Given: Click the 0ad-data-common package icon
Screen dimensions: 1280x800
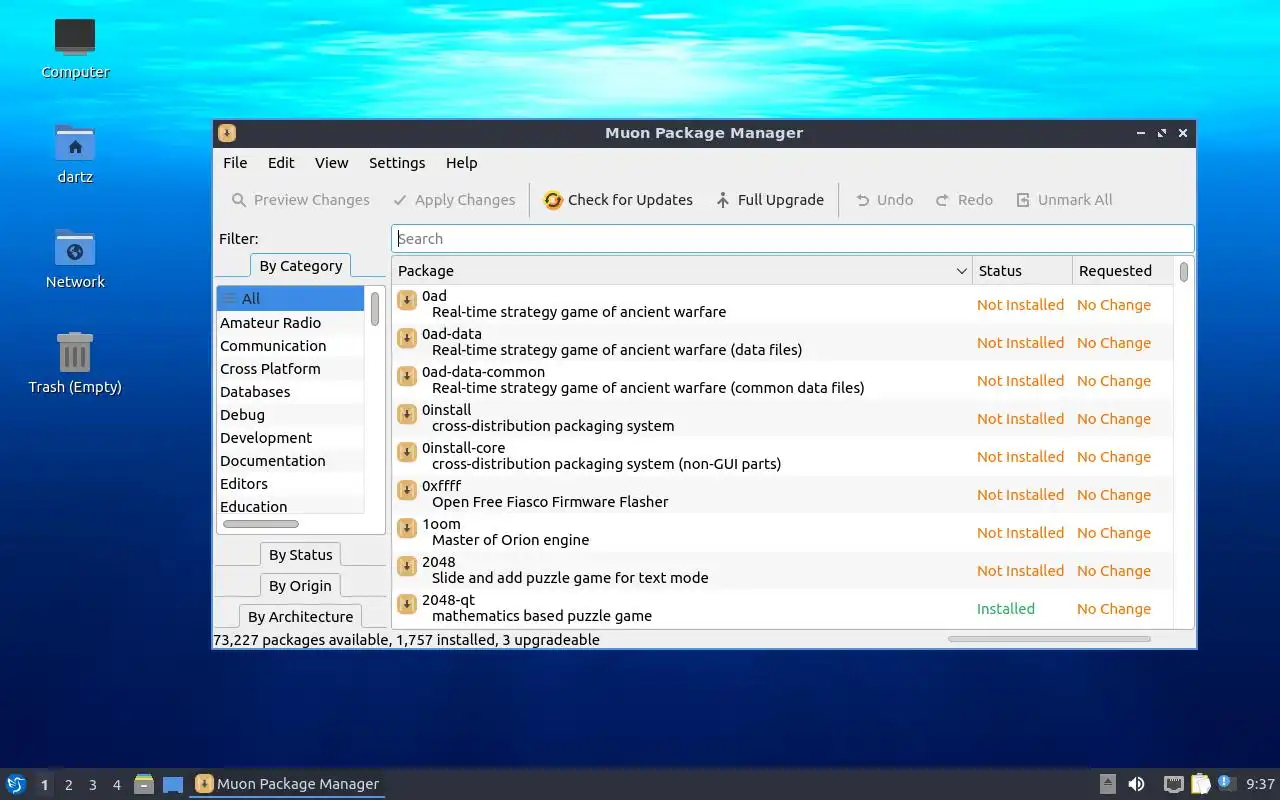Looking at the screenshot, I should click(407, 377).
